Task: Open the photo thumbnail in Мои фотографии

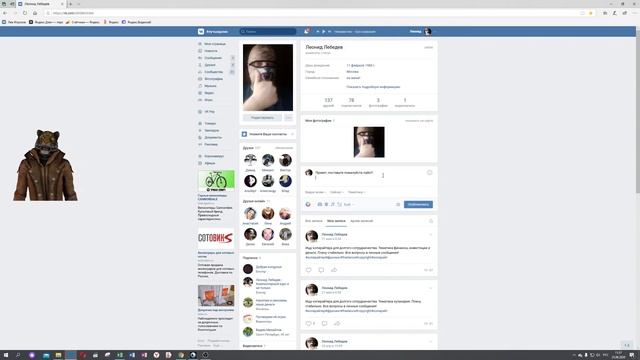Action: pyautogui.click(x=369, y=142)
